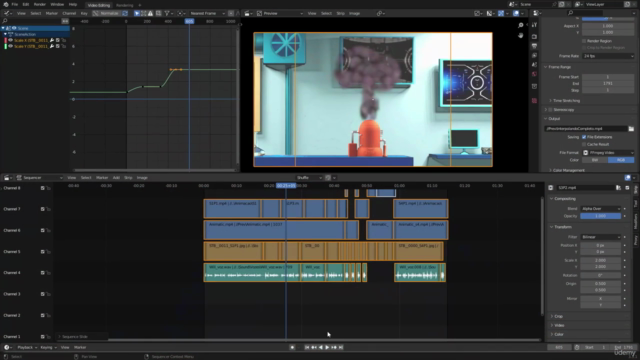Switch to the Rendering workspace tab
Screen dimensions: 640x360
coord(124,5)
